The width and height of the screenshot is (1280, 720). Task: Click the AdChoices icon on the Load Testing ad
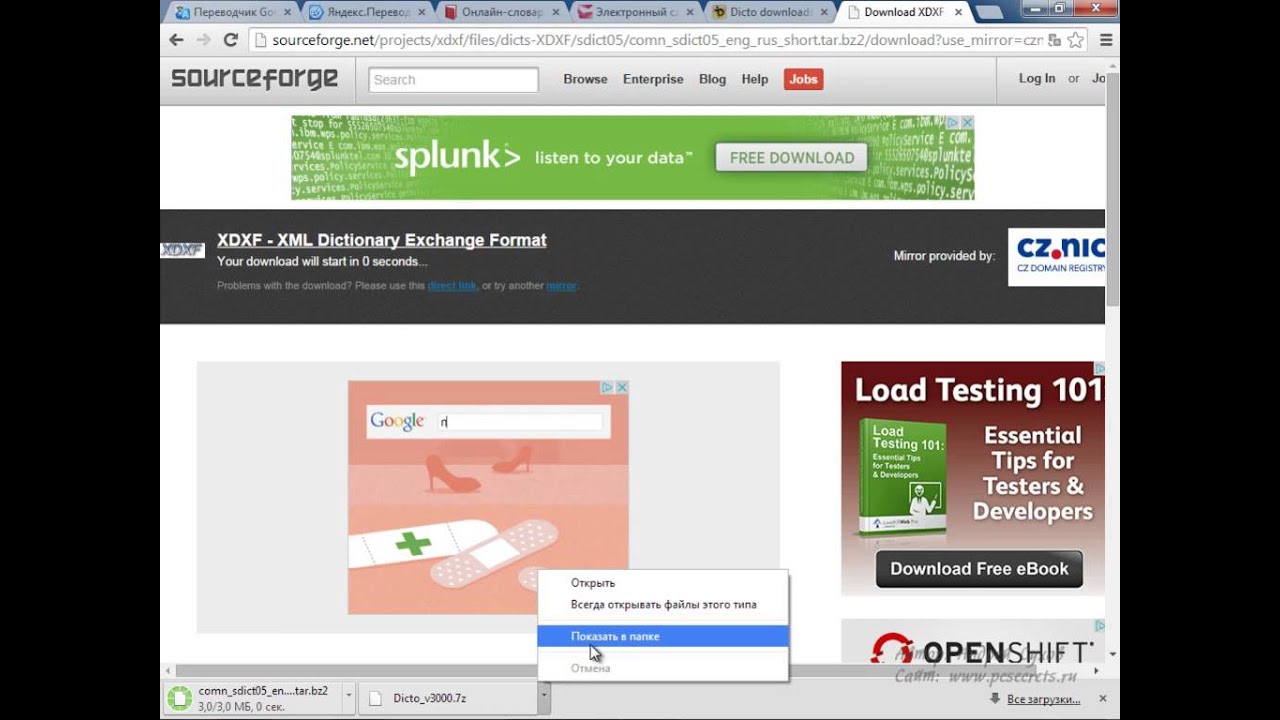click(1100, 368)
